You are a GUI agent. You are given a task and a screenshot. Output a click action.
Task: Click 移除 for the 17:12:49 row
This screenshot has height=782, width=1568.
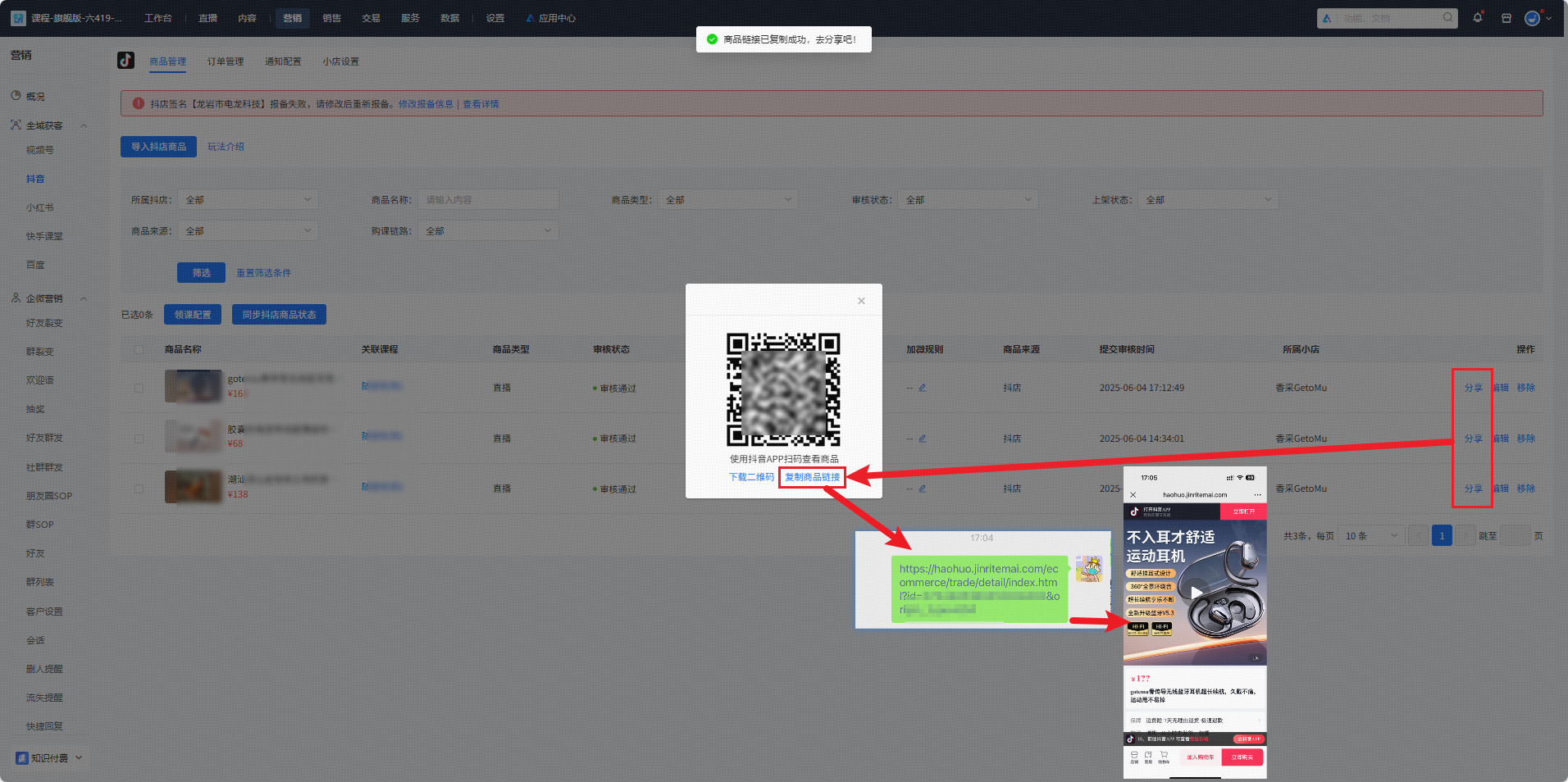tap(1525, 388)
